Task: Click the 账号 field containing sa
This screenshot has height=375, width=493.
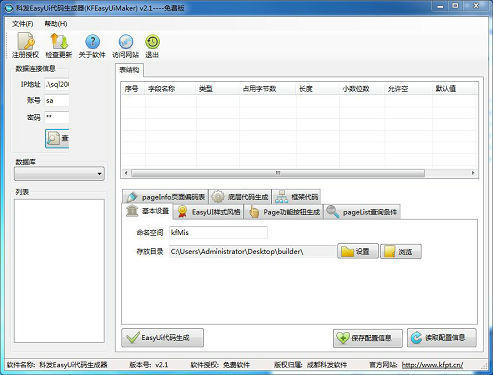Action: [57, 101]
